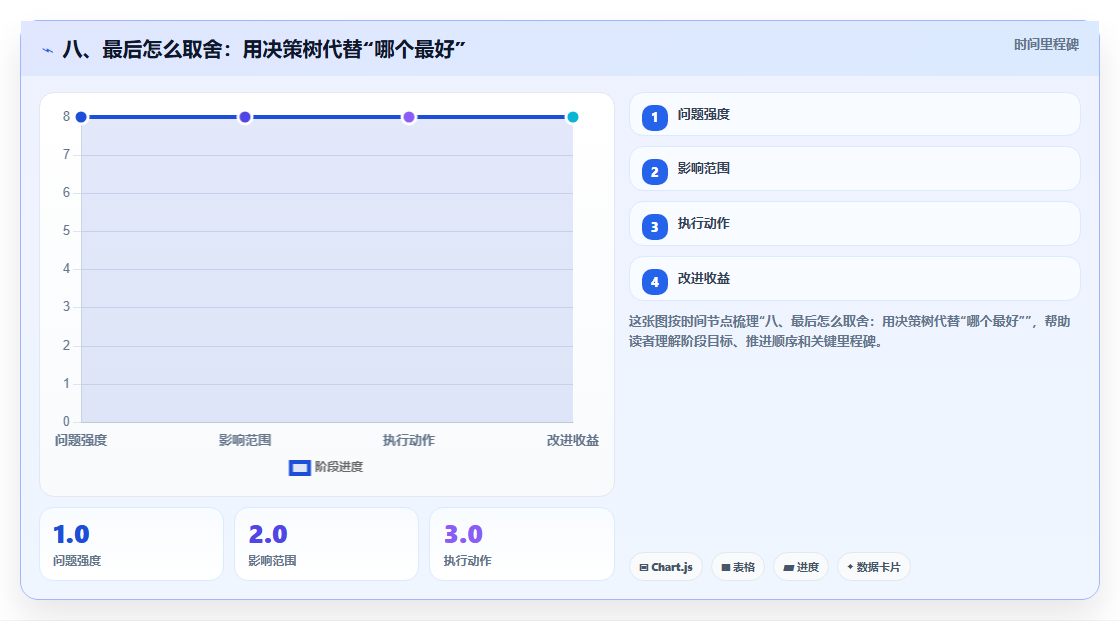
Task: Select the 2.0 影响范围 data card
Action: click(326, 544)
